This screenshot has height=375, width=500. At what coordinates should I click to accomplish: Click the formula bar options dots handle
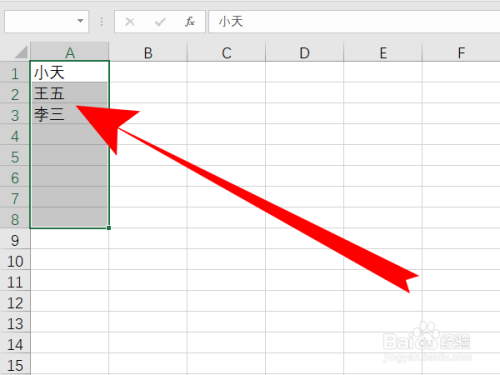click(x=102, y=22)
